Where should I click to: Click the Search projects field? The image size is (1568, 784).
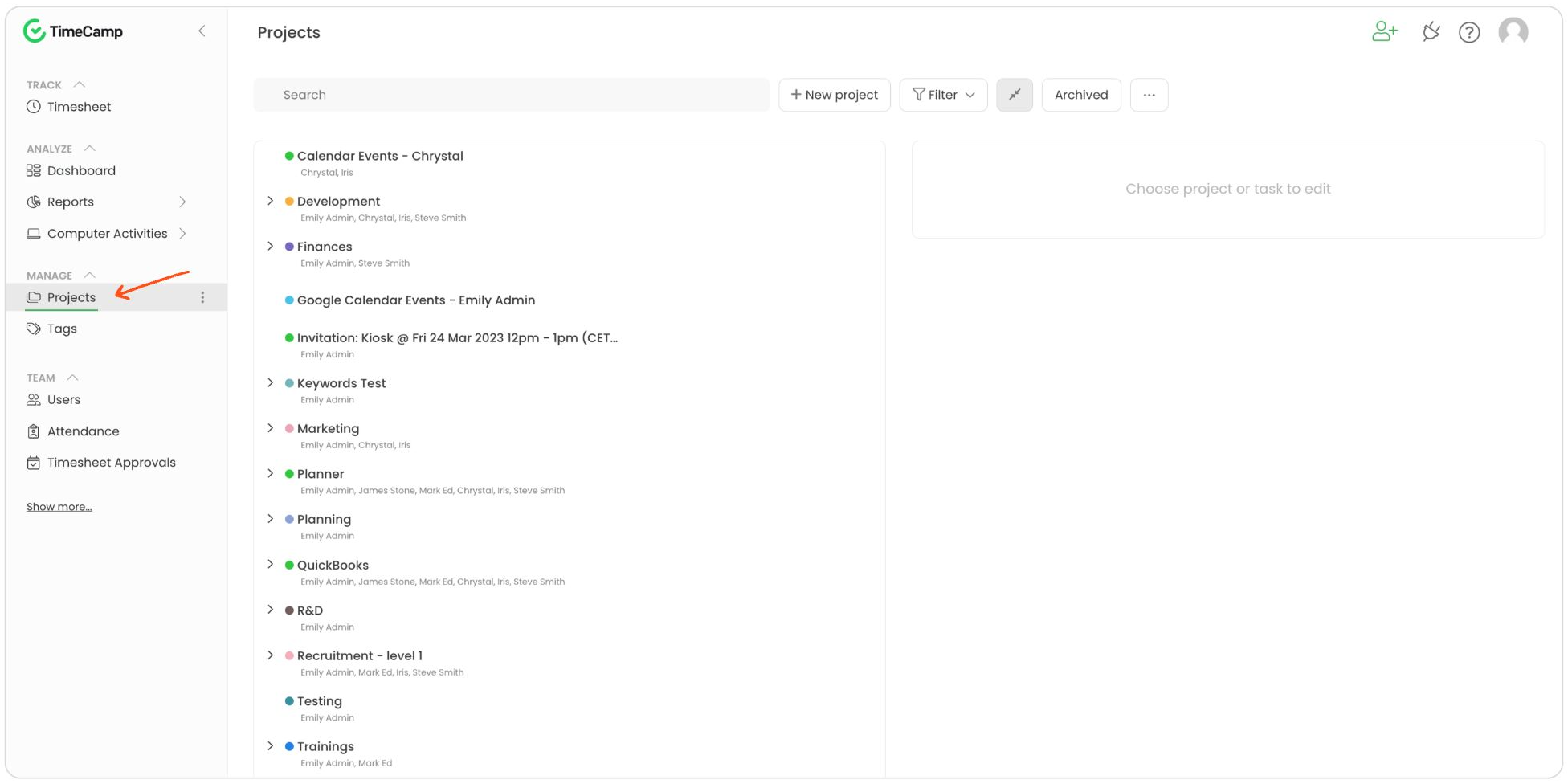click(512, 95)
